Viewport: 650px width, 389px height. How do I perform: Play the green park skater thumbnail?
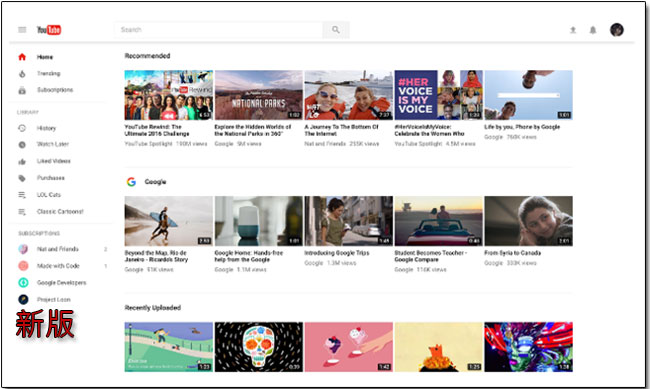tap(169, 347)
